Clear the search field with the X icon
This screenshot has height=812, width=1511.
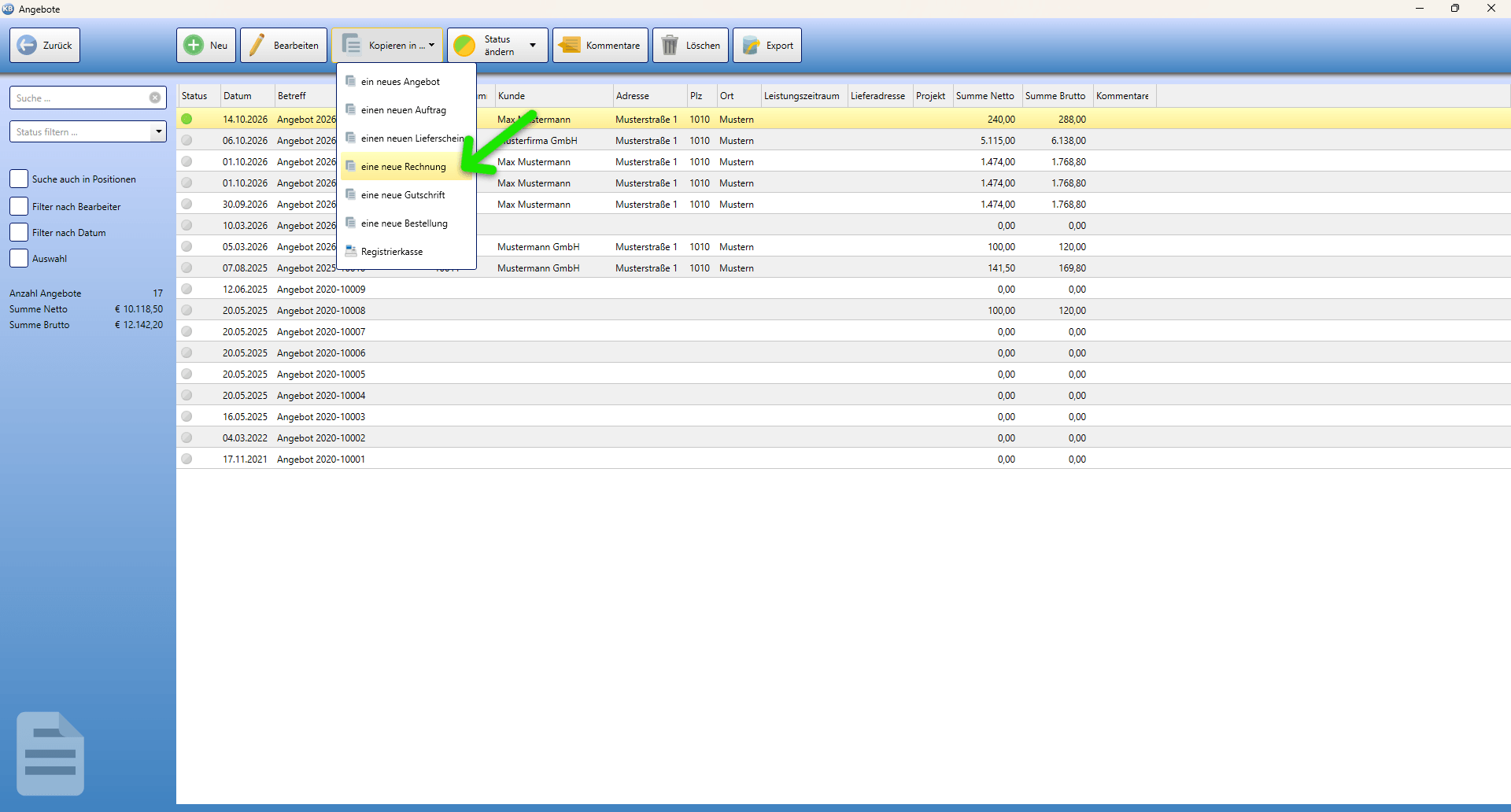(x=155, y=98)
